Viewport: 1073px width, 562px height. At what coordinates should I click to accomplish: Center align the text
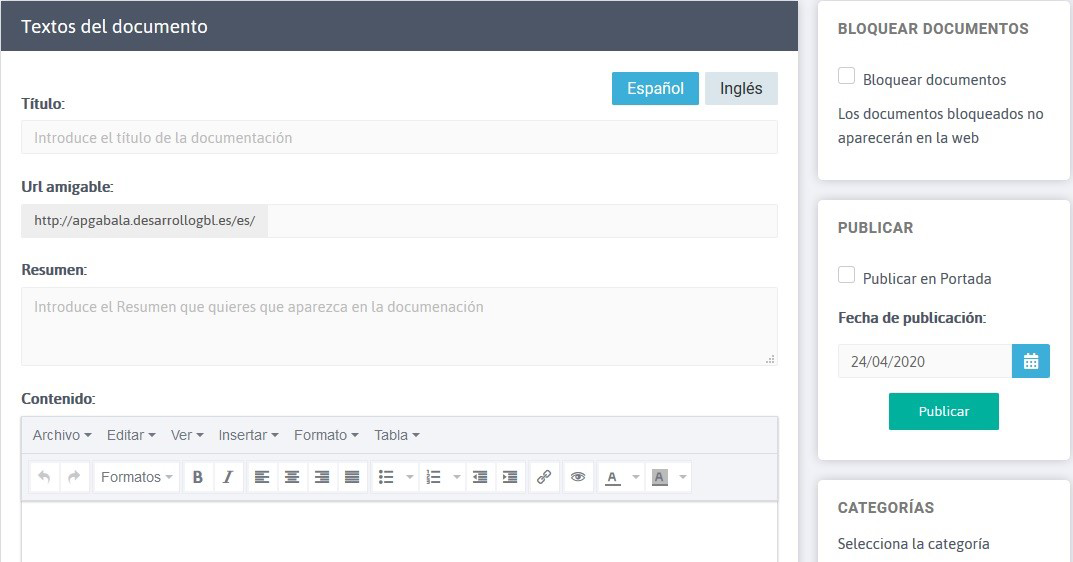(x=292, y=477)
